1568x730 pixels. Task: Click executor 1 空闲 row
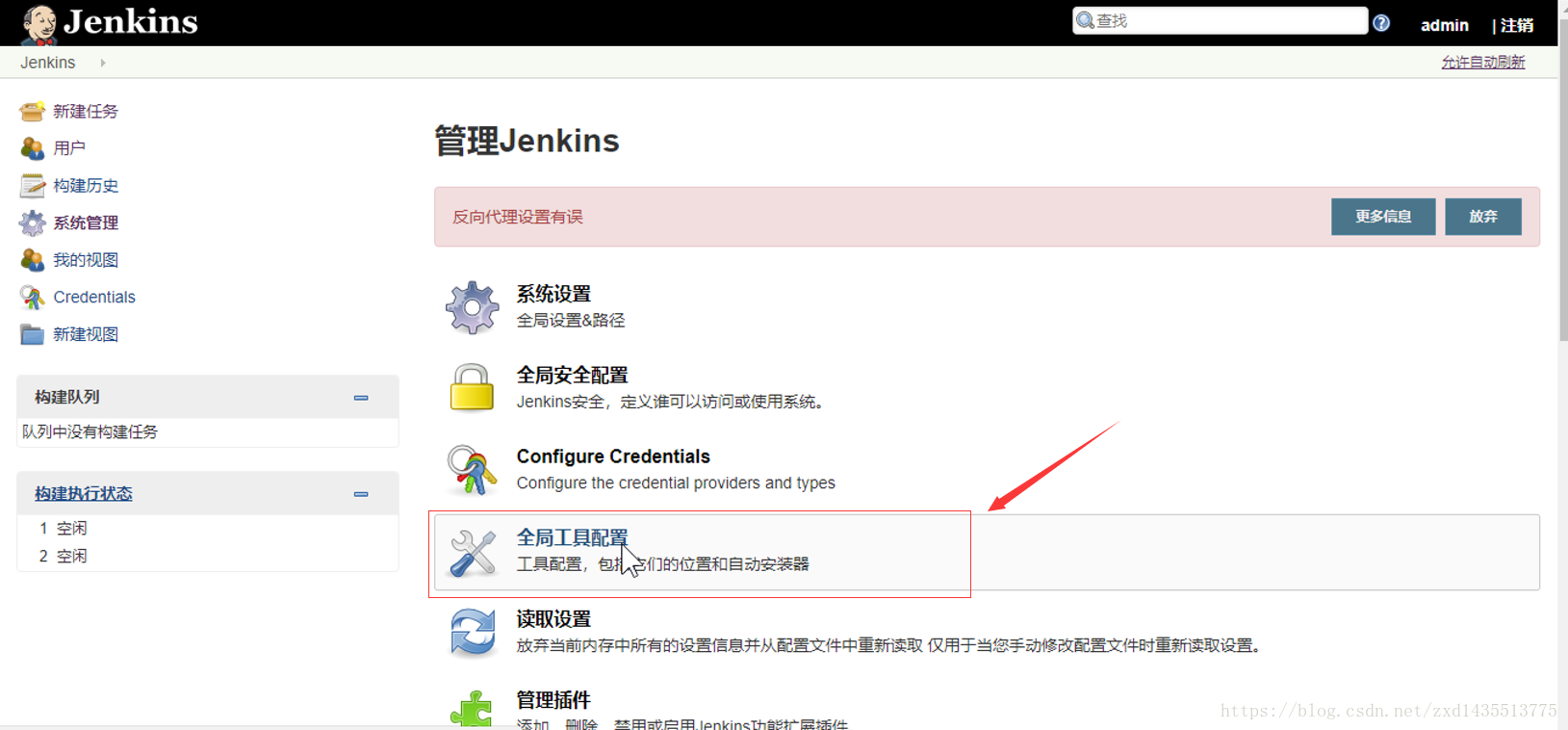click(x=208, y=528)
